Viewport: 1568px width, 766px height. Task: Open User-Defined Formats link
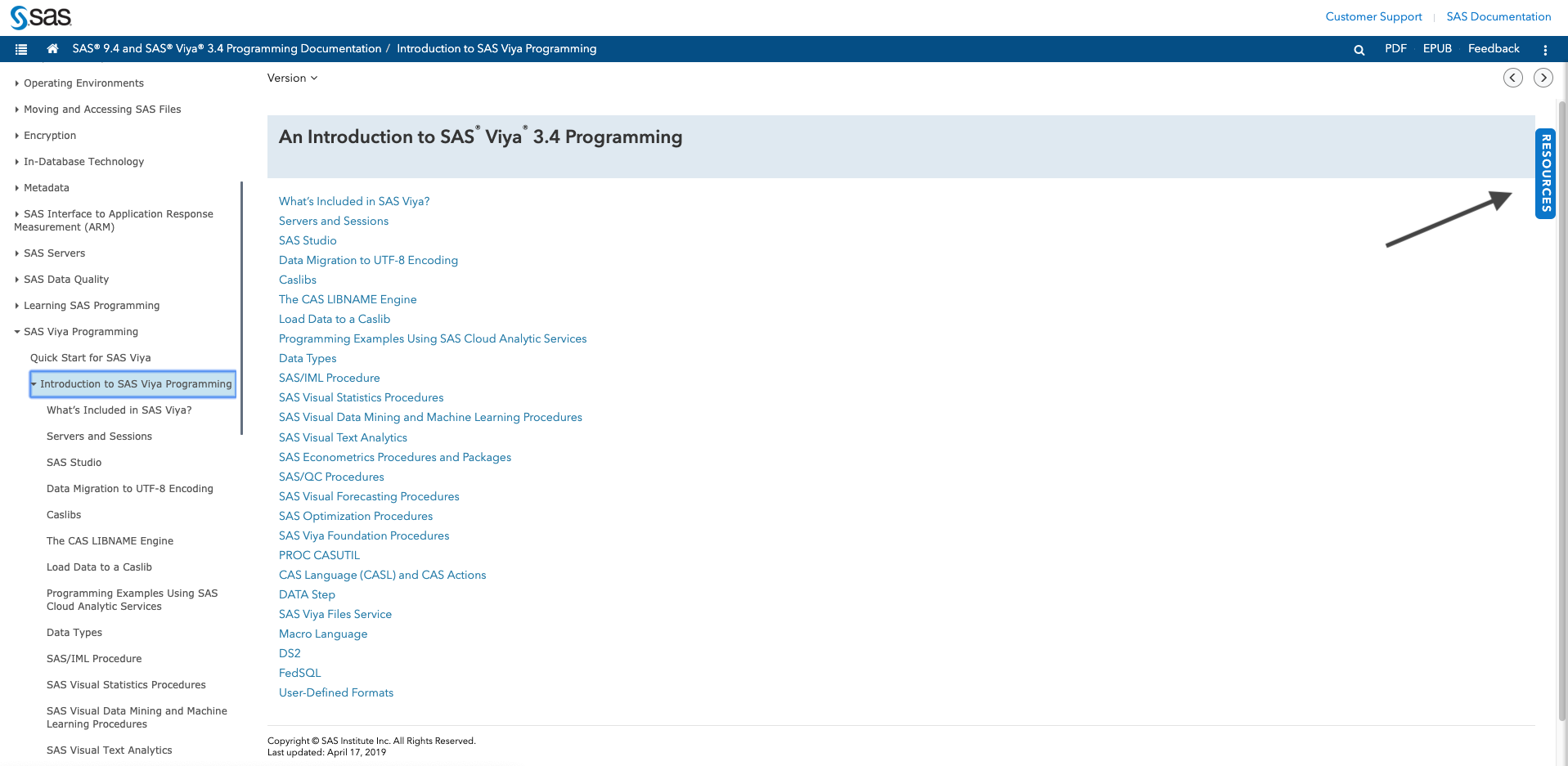[336, 692]
